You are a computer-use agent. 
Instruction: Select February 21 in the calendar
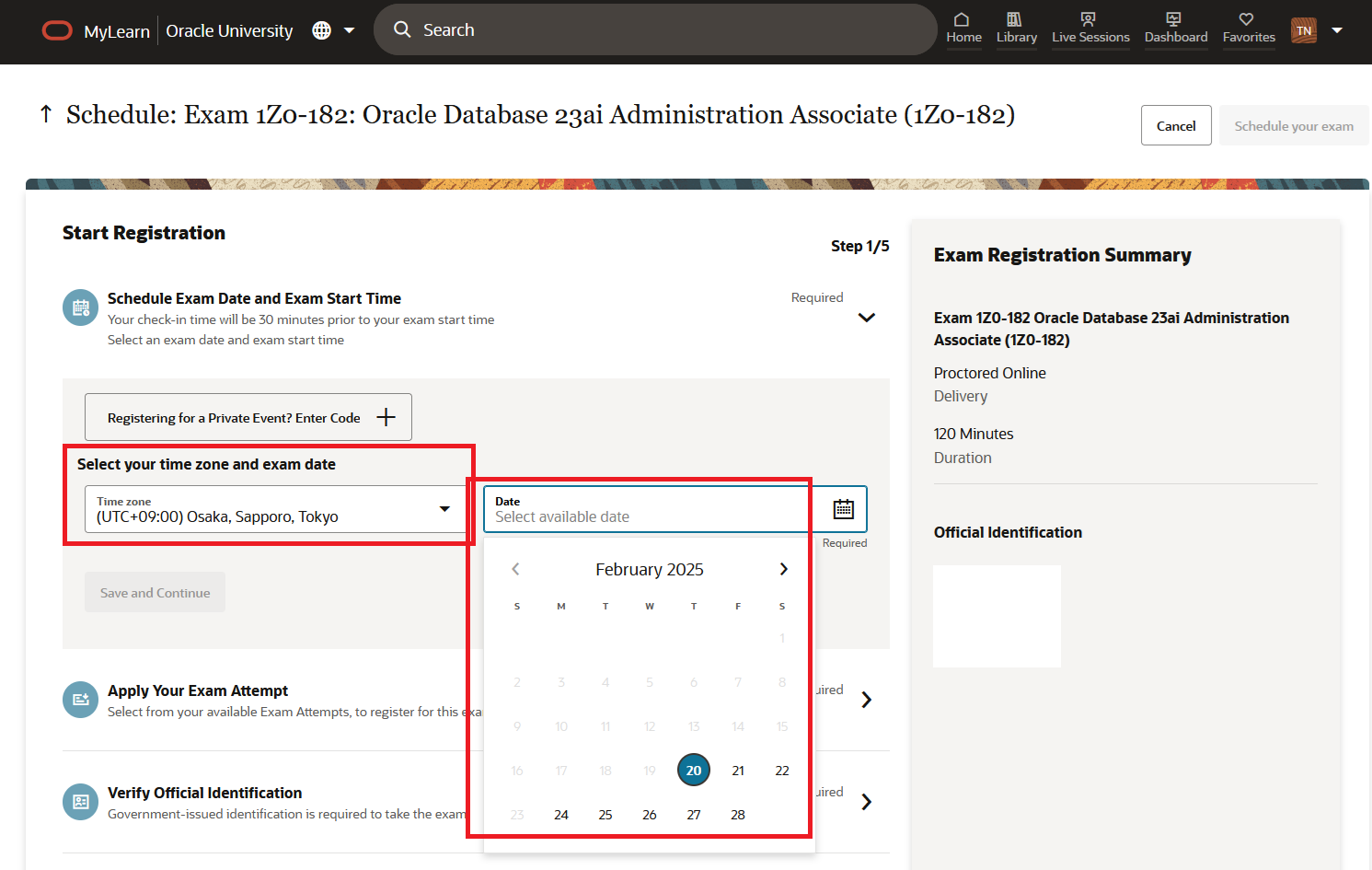point(738,771)
